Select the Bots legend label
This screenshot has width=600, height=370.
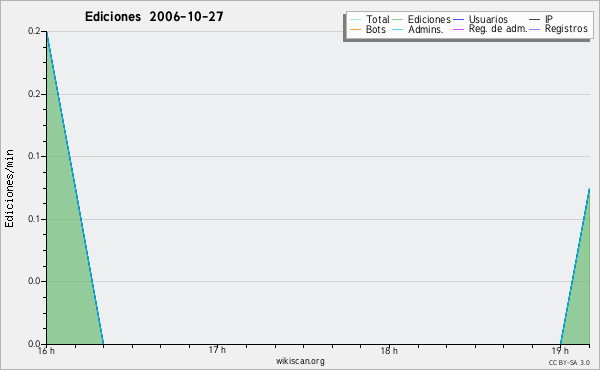pos(376,29)
